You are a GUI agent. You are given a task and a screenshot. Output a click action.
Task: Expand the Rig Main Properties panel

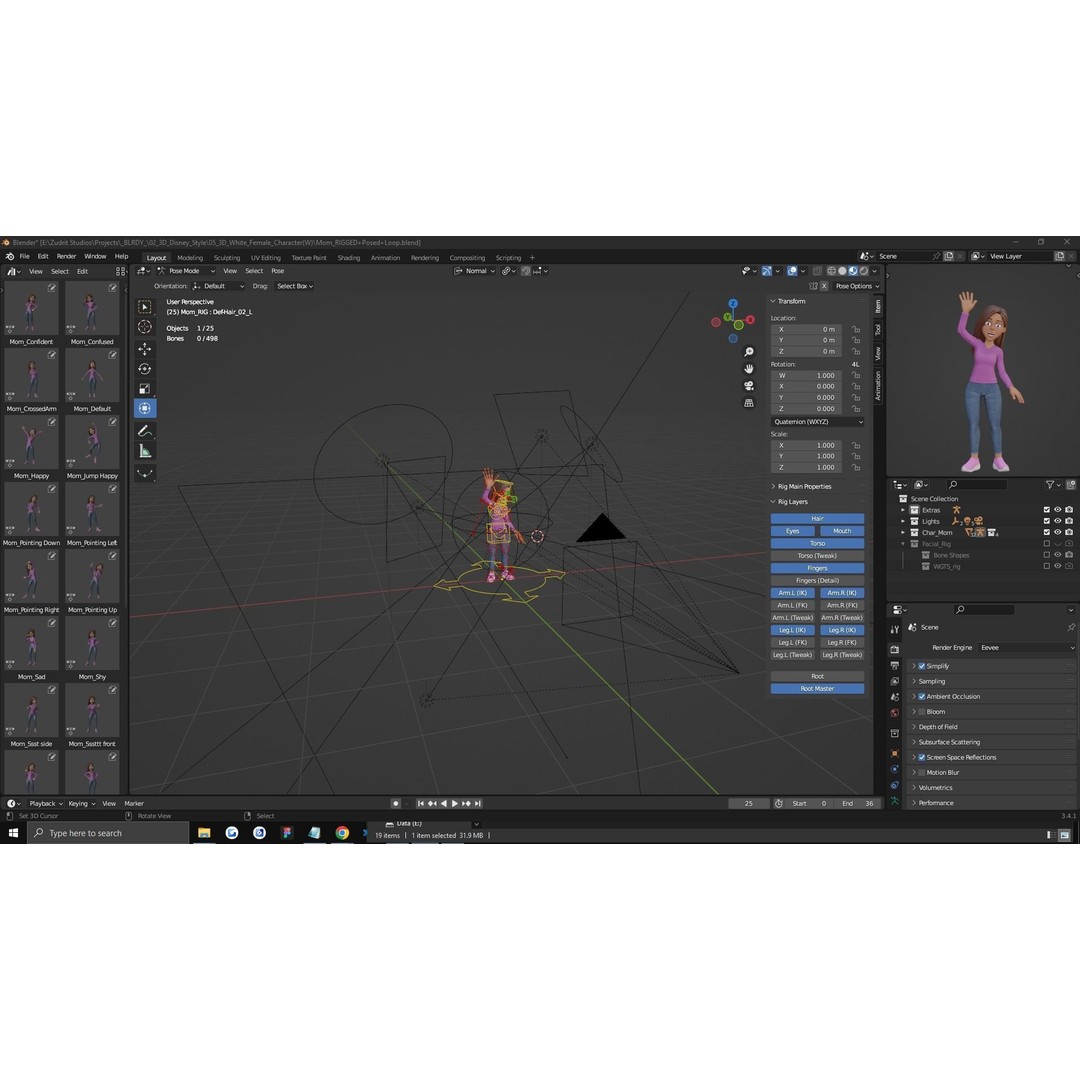click(x=817, y=486)
